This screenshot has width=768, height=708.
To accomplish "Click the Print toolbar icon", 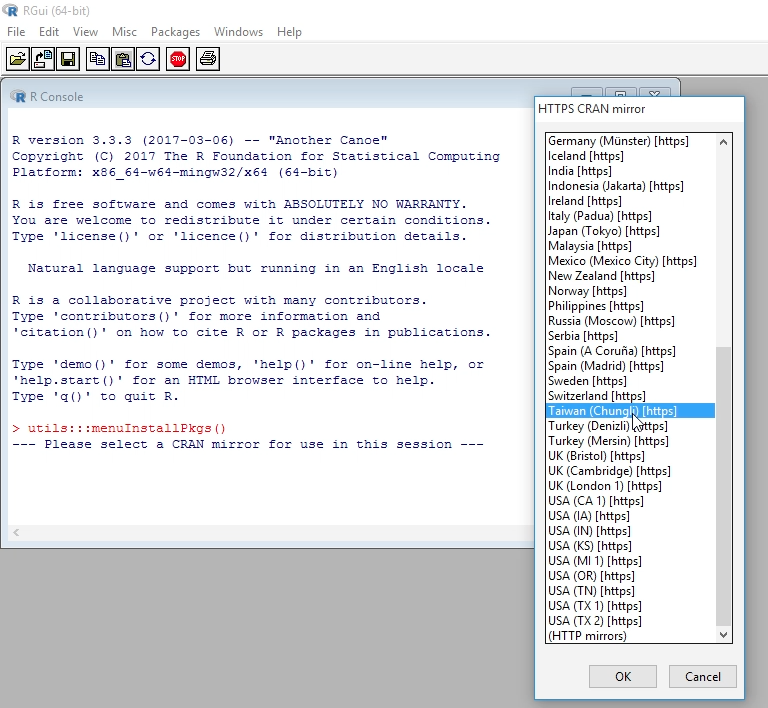I will 208,59.
